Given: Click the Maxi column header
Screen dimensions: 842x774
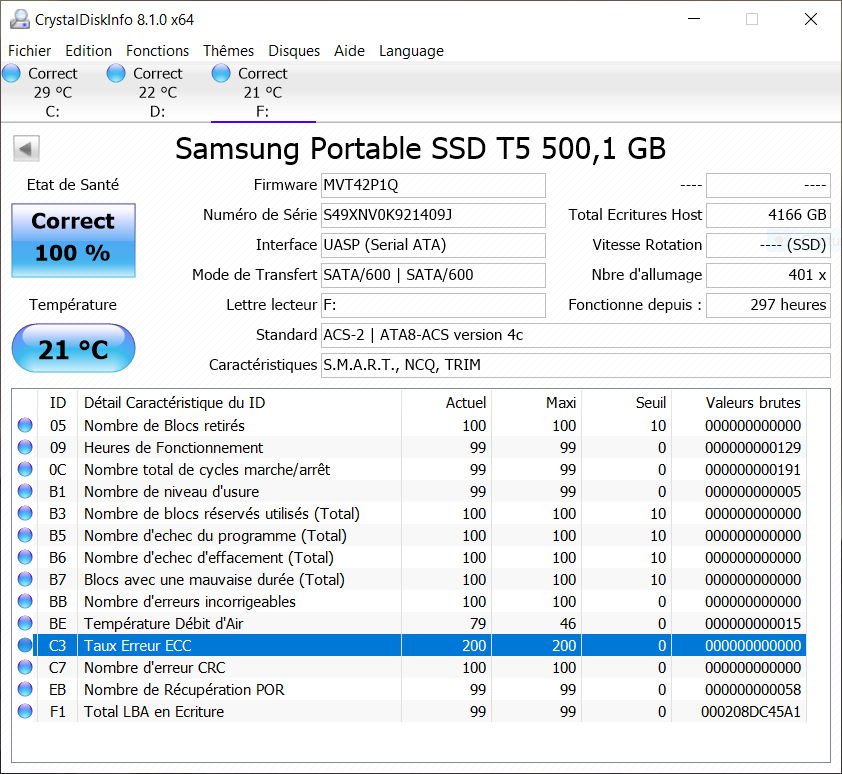Looking at the screenshot, I should pyautogui.click(x=537, y=403).
